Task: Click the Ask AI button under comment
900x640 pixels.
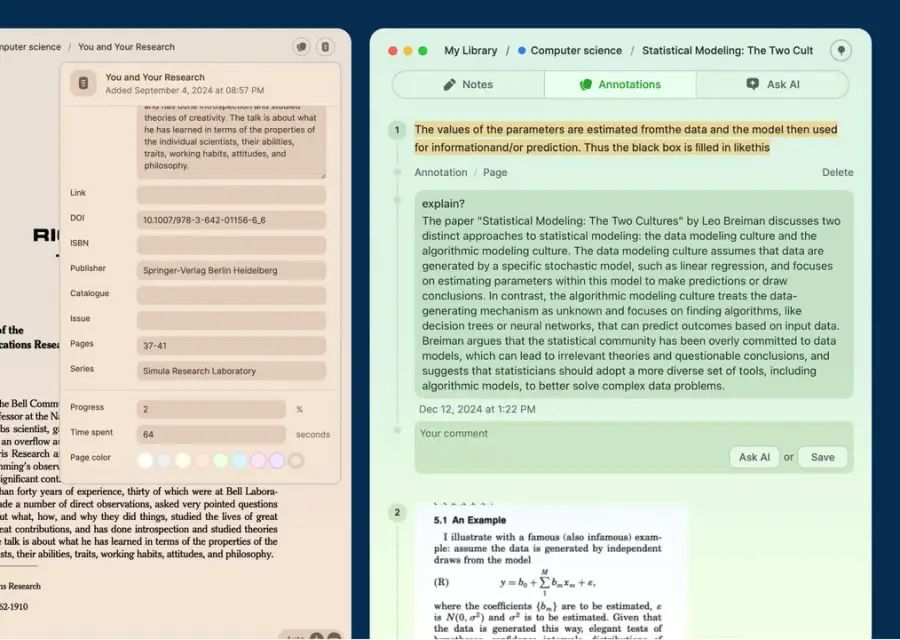Action: [x=754, y=457]
